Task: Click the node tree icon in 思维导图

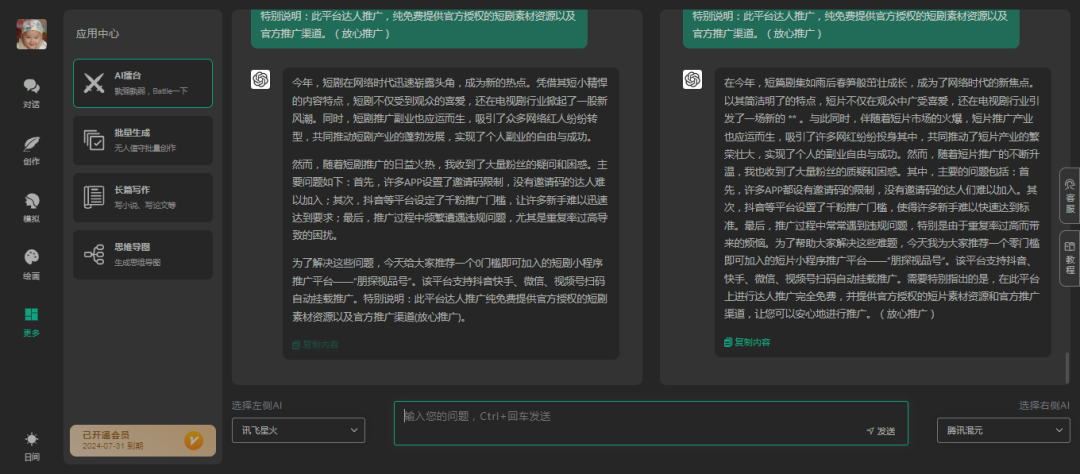Action: coord(94,254)
